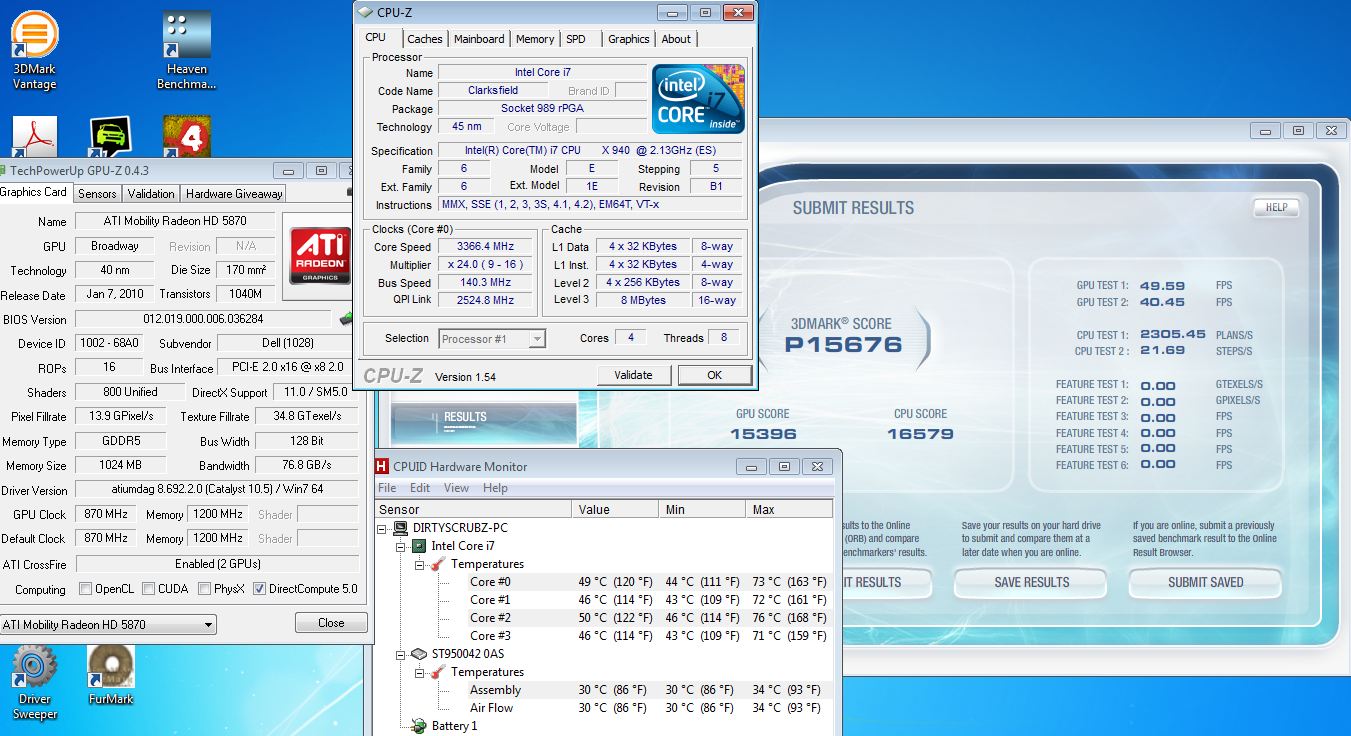Screen dimensions: 1351x736
Task: Open the Help menu in HWMonitor
Action: pyautogui.click(x=495, y=488)
